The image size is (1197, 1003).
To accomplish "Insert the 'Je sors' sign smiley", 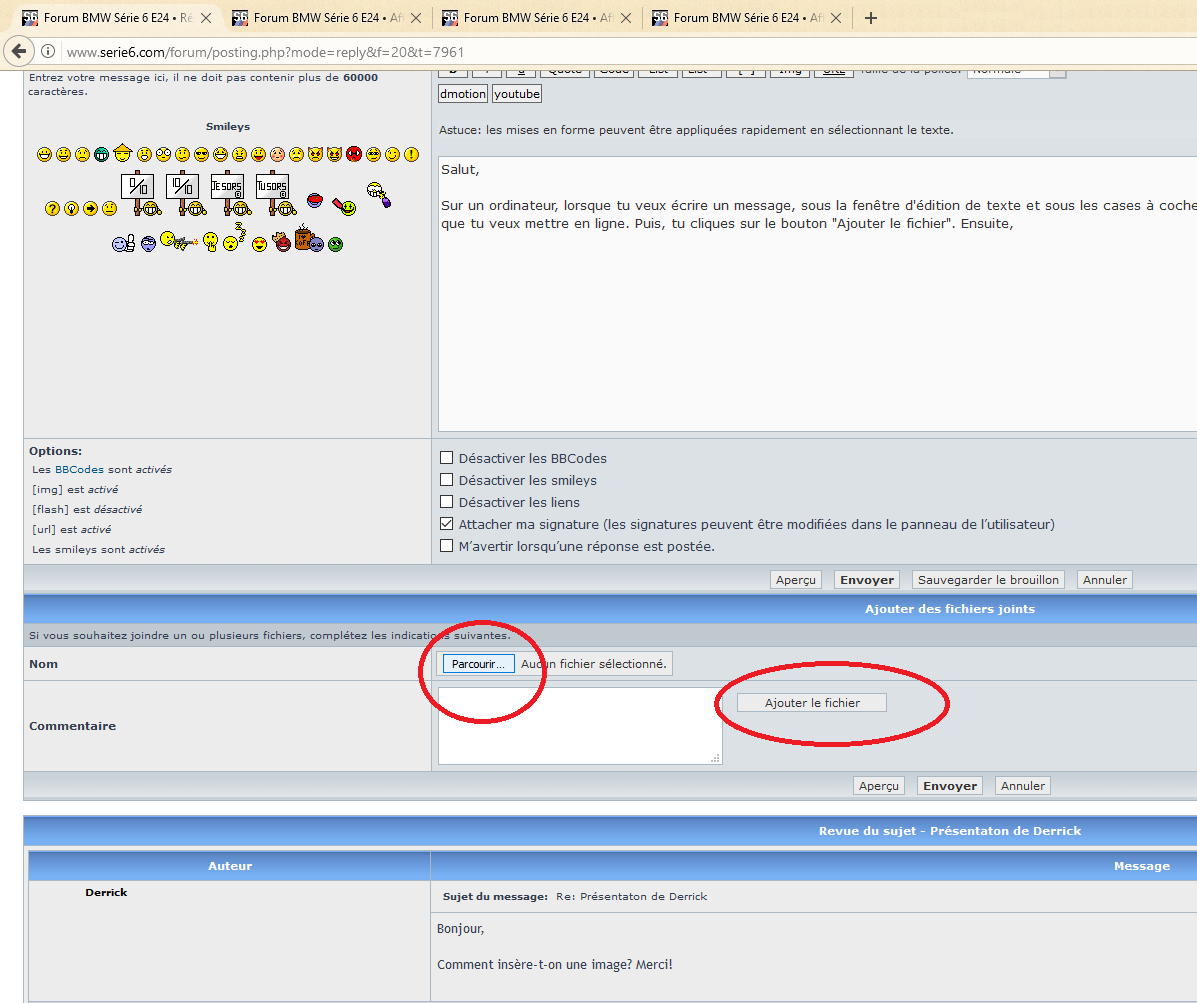I will pos(227,186).
